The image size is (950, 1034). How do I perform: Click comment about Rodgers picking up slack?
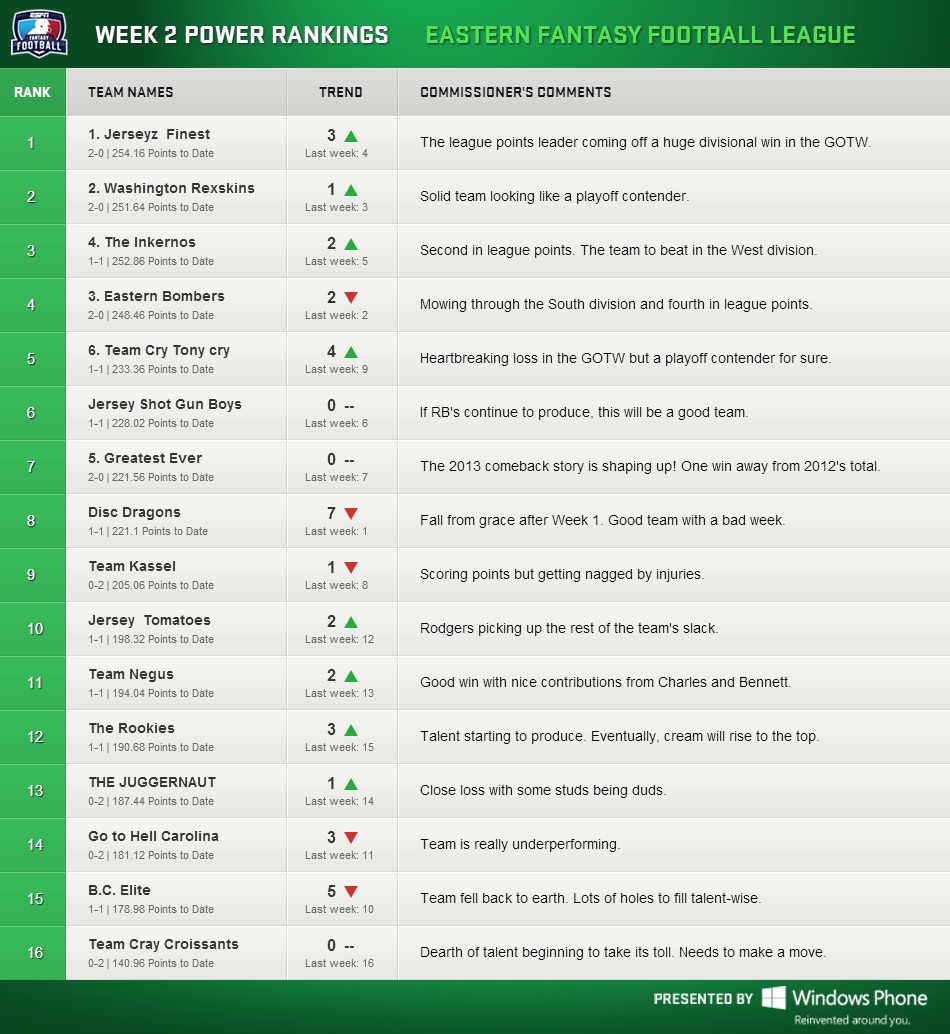coord(569,628)
